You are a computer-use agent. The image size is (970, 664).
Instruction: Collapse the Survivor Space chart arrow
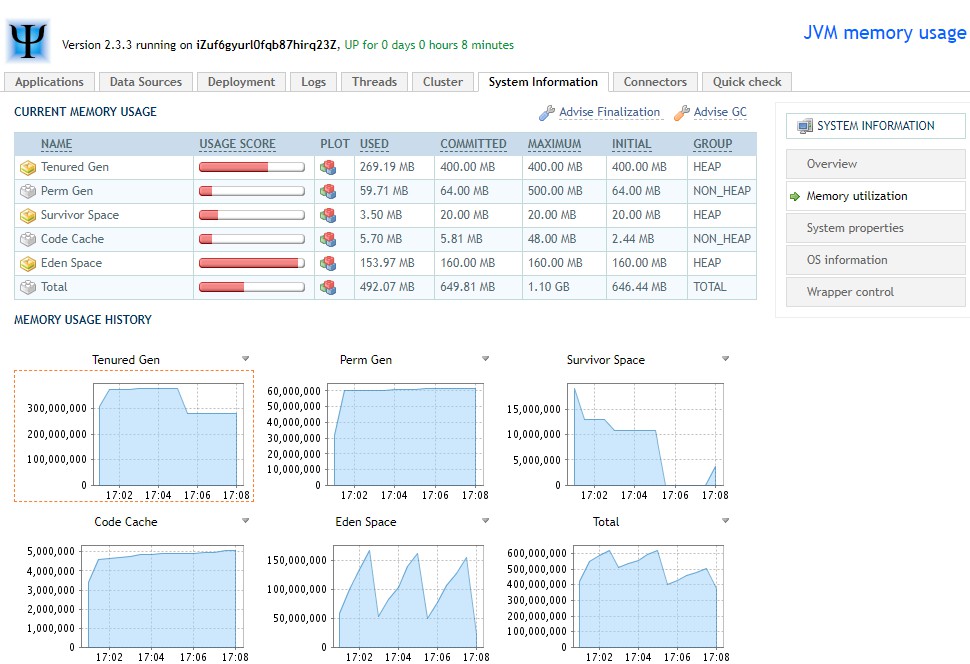(725, 359)
